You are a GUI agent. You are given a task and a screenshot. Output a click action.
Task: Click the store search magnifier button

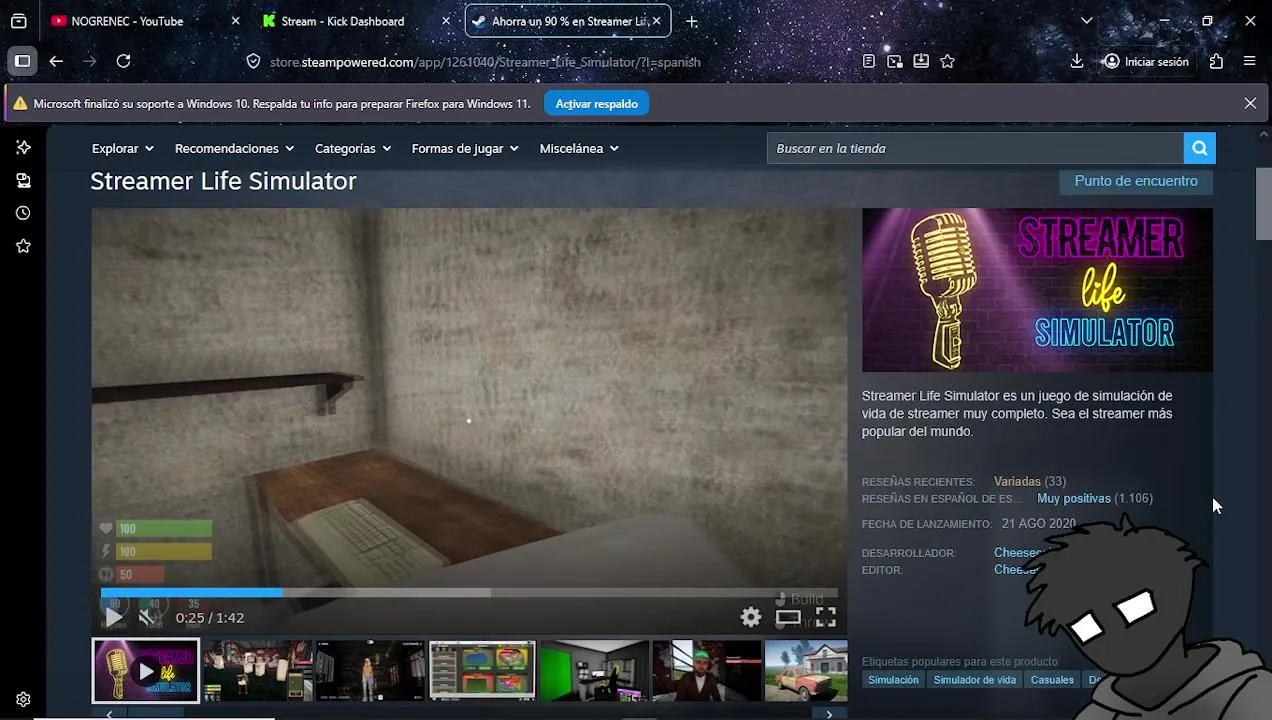click(x=1199, y=148)
